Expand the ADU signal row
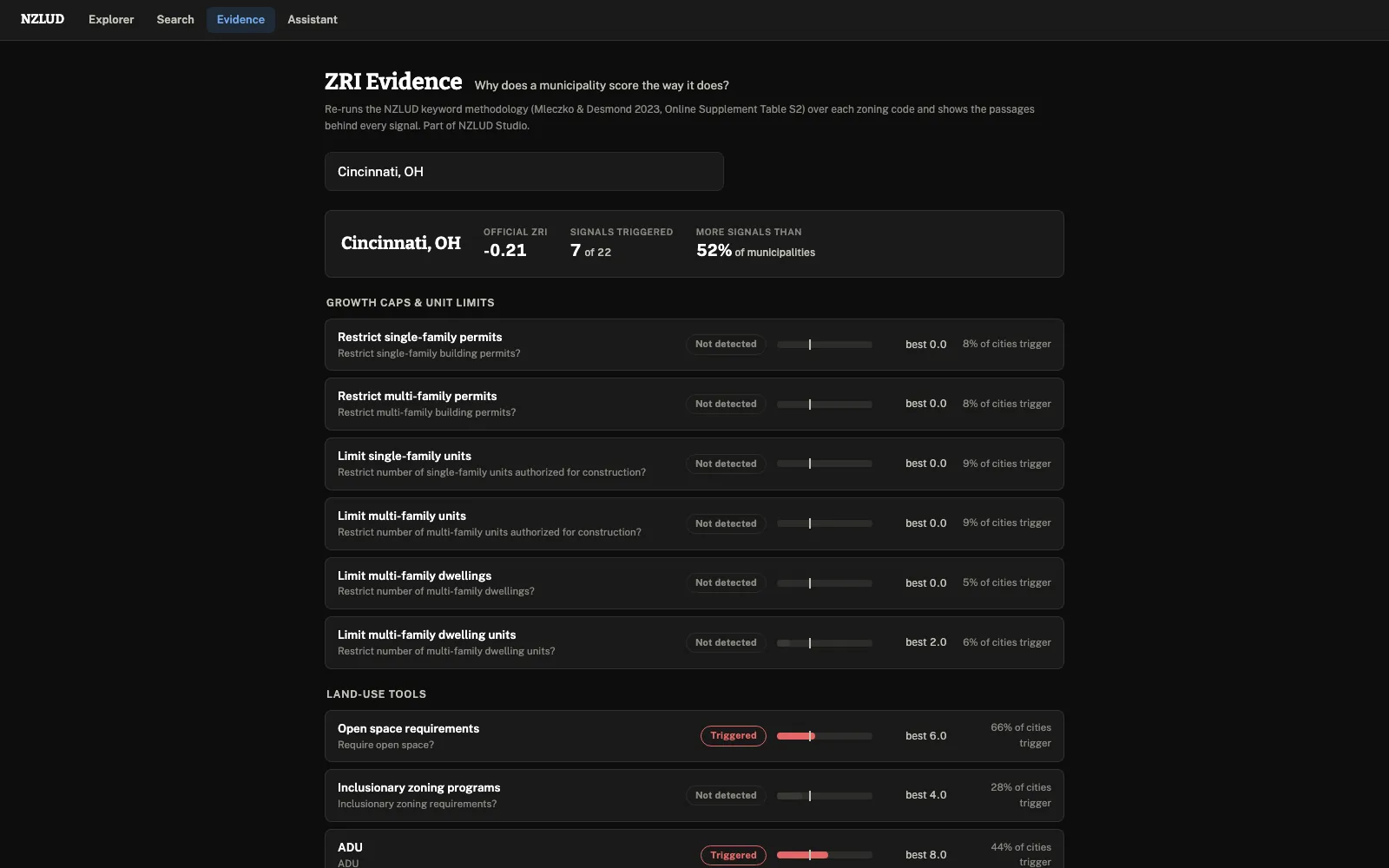The image size is (1389, 868). point(694,849)
